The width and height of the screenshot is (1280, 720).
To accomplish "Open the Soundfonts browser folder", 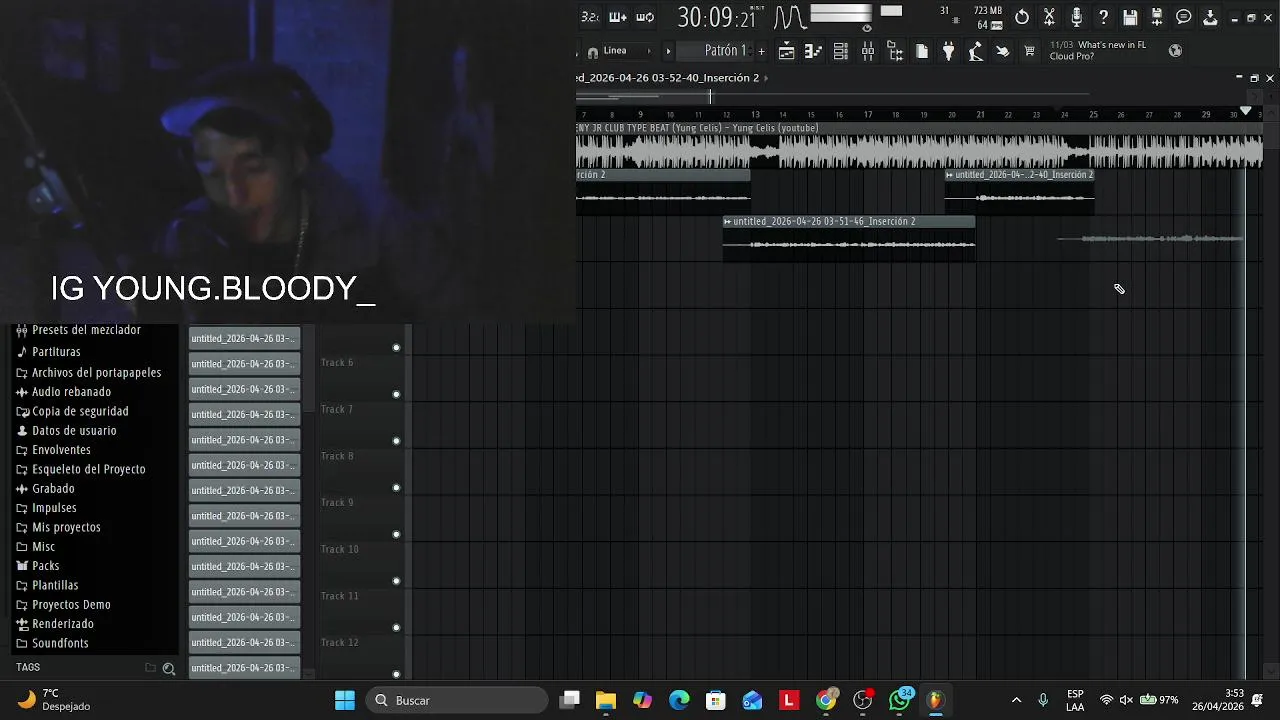I will click(x=60, y=643).
